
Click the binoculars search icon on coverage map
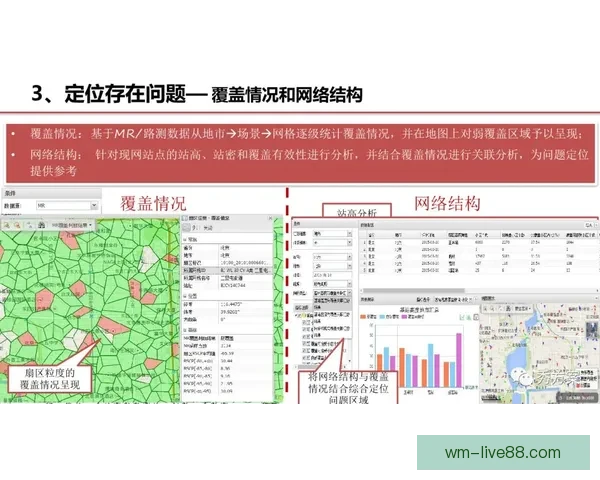tap(41, 225)
